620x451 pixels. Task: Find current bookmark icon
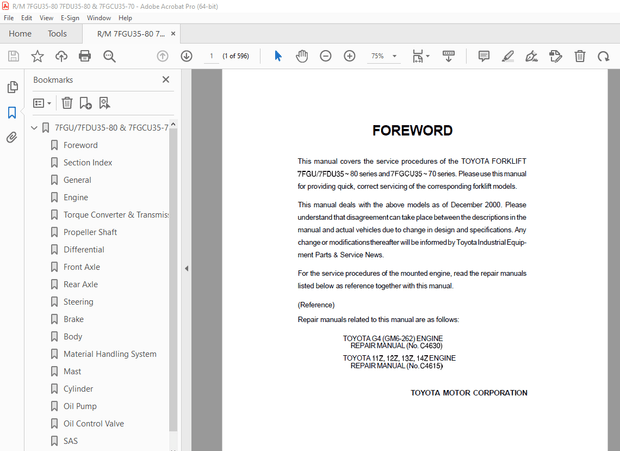tap(104, 103)
